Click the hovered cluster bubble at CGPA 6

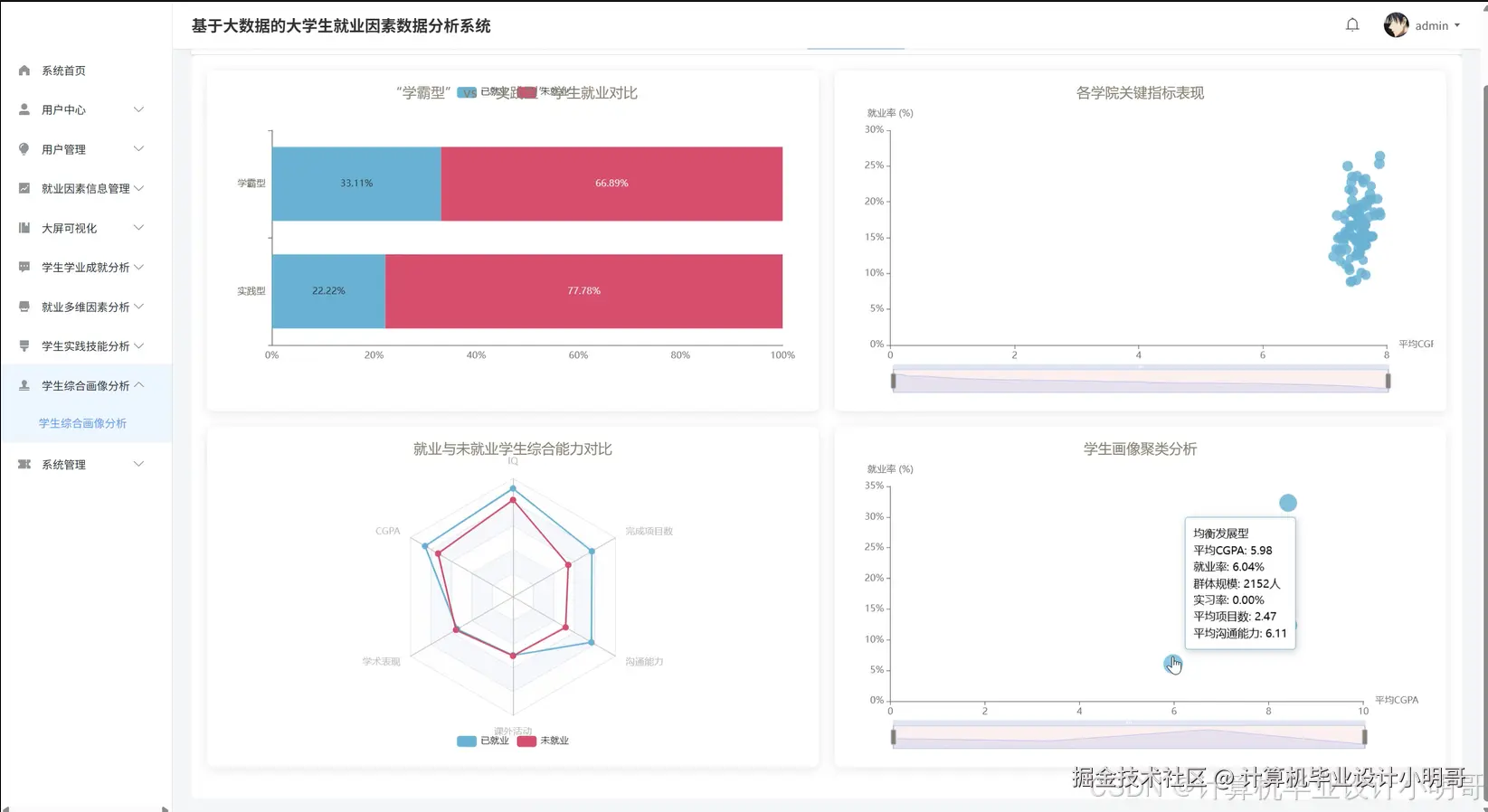coord(1172,664)
